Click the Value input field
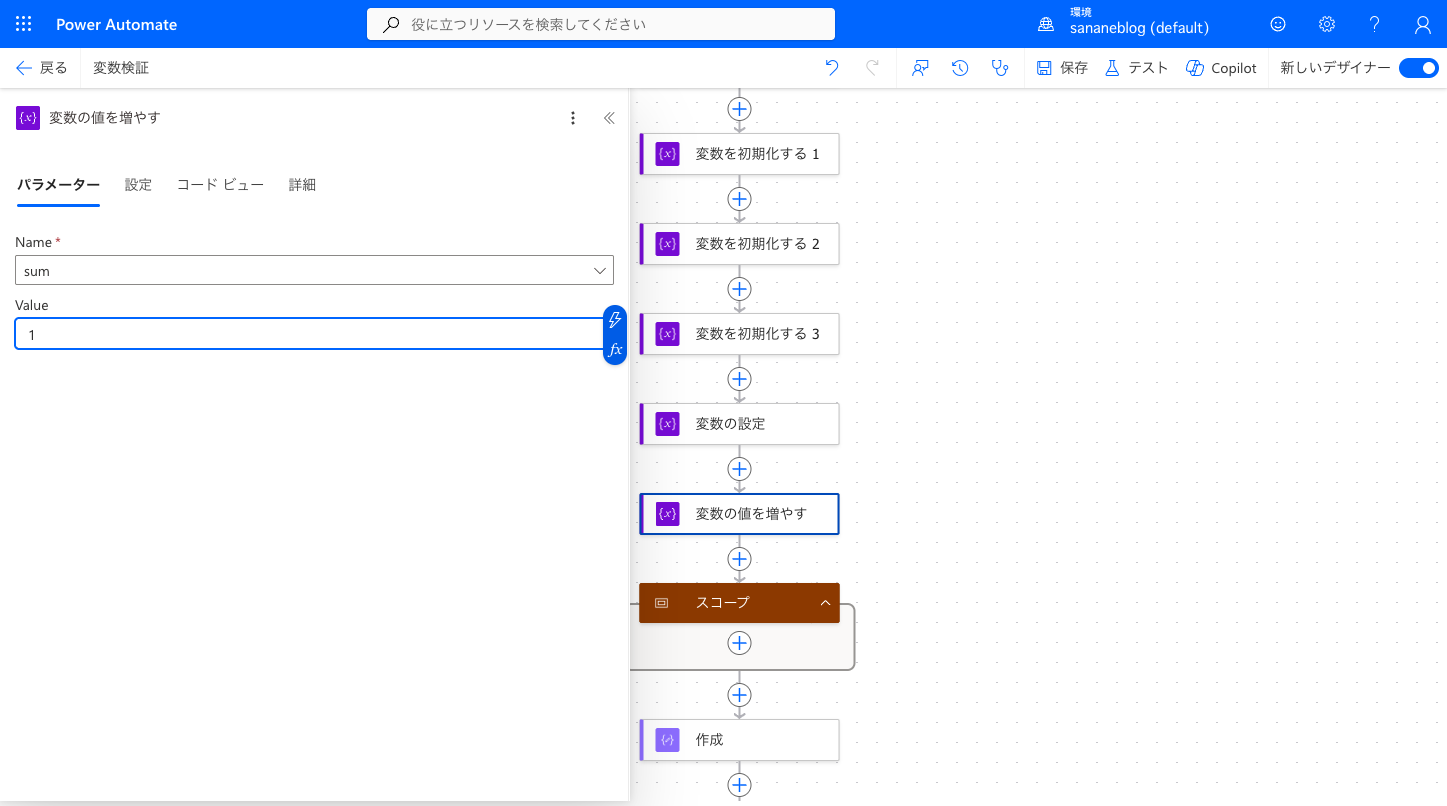The image size is (1447, 806). pyautogui.click(x=308, y=334)
